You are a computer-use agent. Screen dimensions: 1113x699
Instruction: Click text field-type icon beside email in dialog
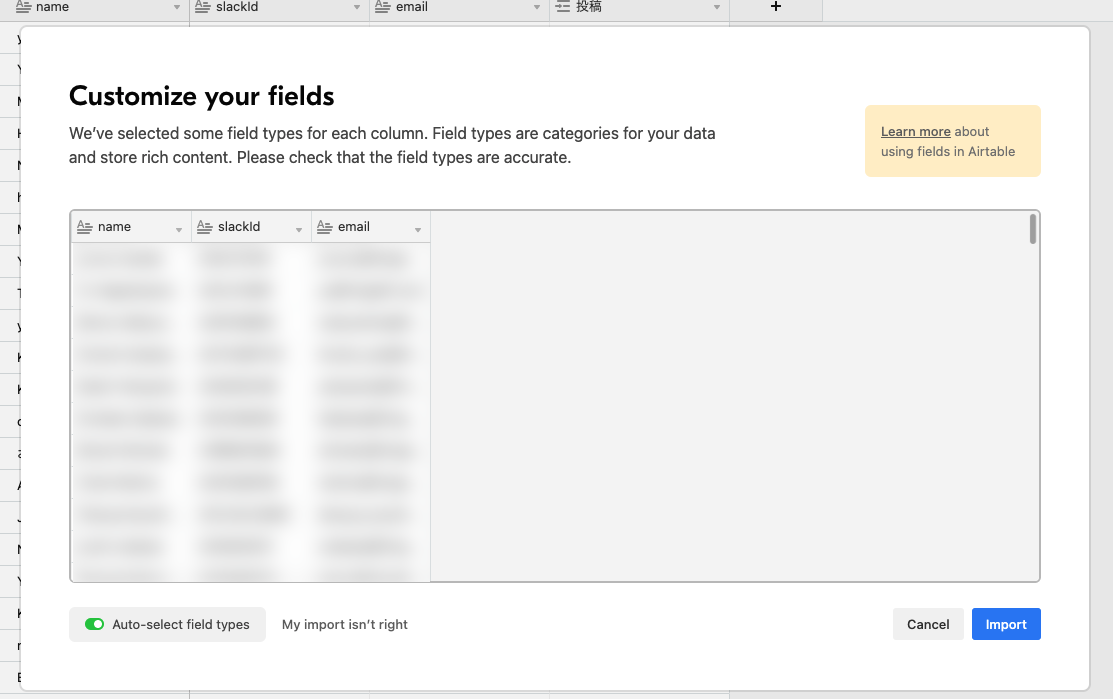pos(324,227)
